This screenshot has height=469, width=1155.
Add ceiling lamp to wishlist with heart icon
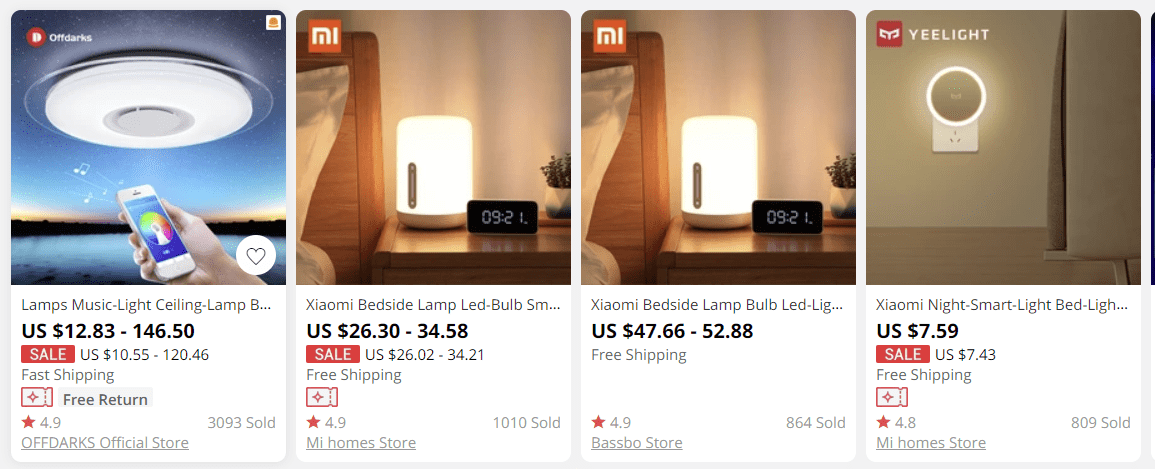click(256, 256)
